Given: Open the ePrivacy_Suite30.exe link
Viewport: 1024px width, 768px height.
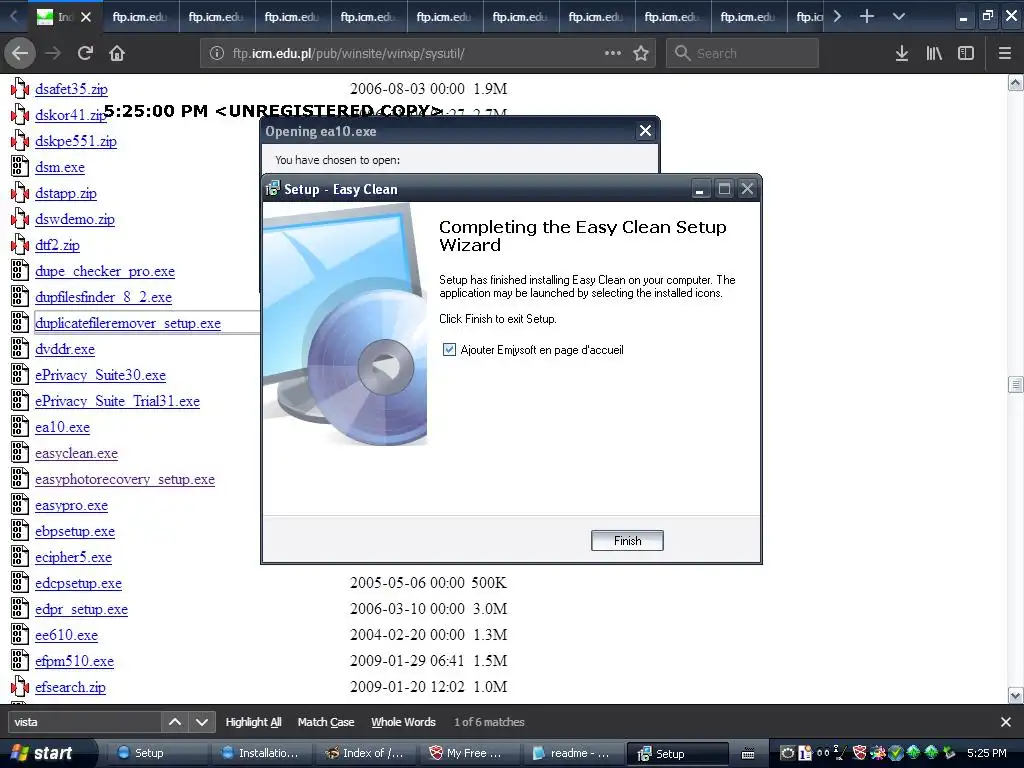Looking at the screenshot, I should pos(101,375).
